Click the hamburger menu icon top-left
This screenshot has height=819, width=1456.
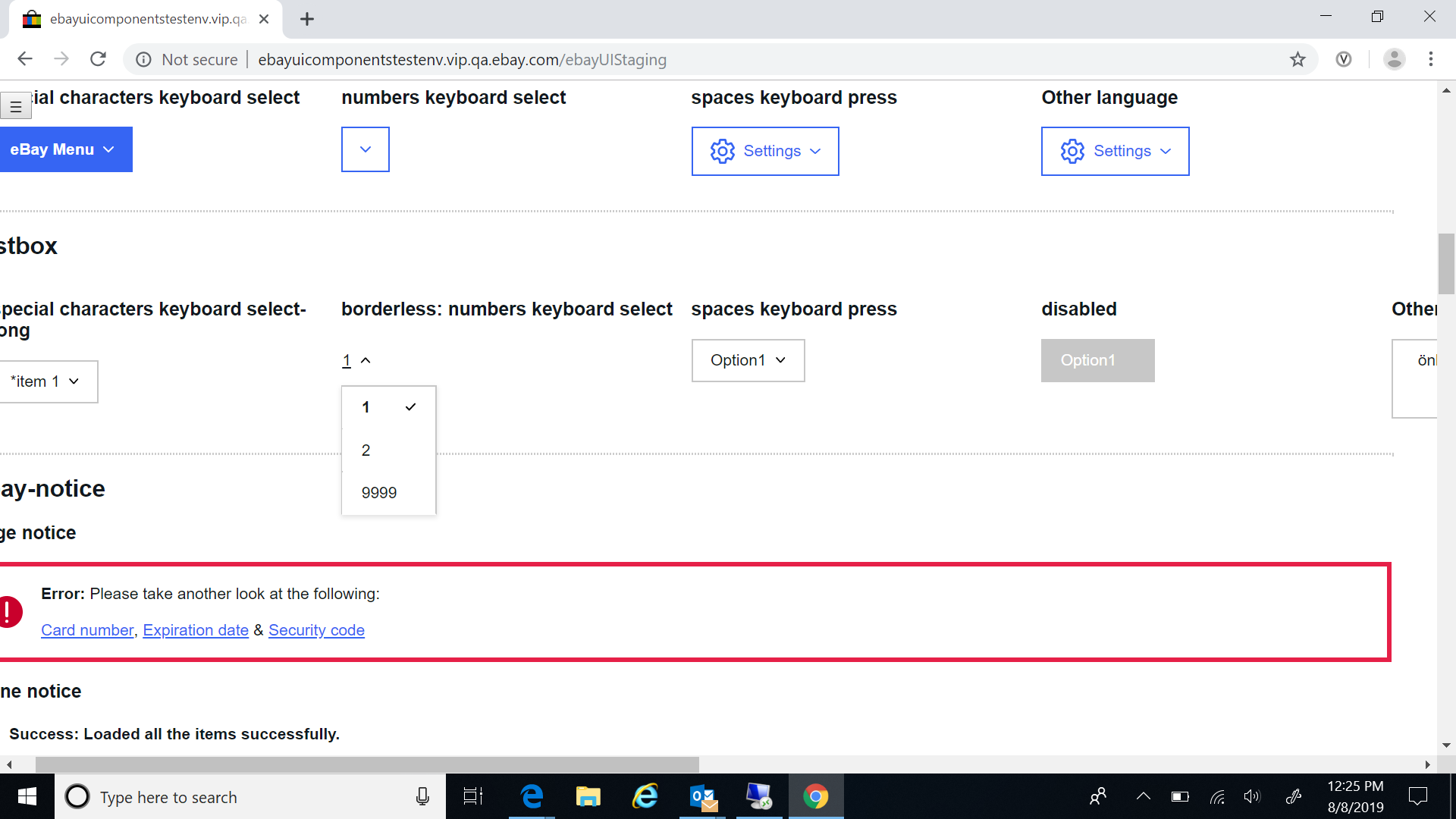point(15,105)
